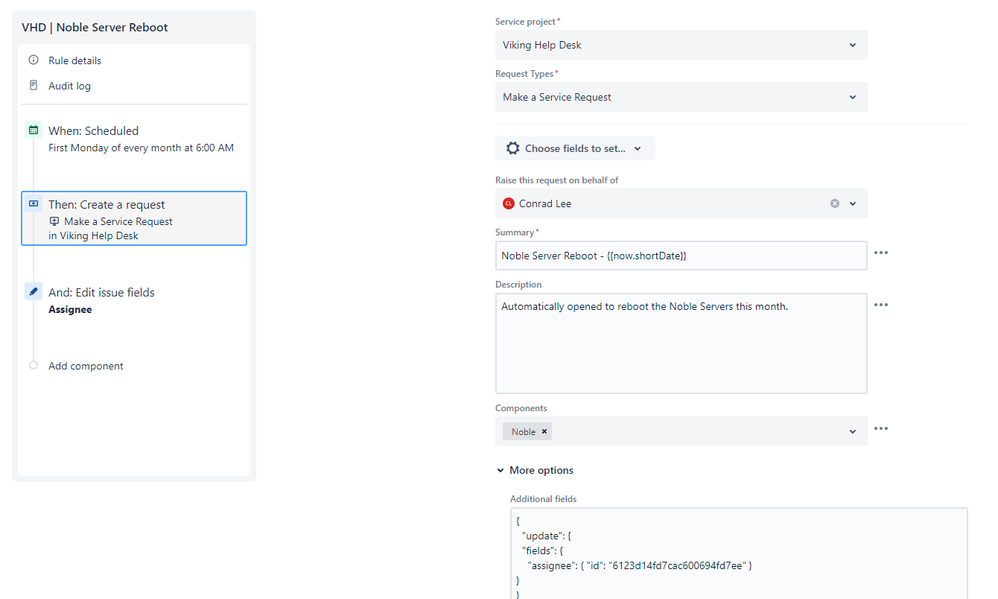Open the Request Types dropdown
Image resolution: width=998 pixels, height=599 pixels.
681,97
